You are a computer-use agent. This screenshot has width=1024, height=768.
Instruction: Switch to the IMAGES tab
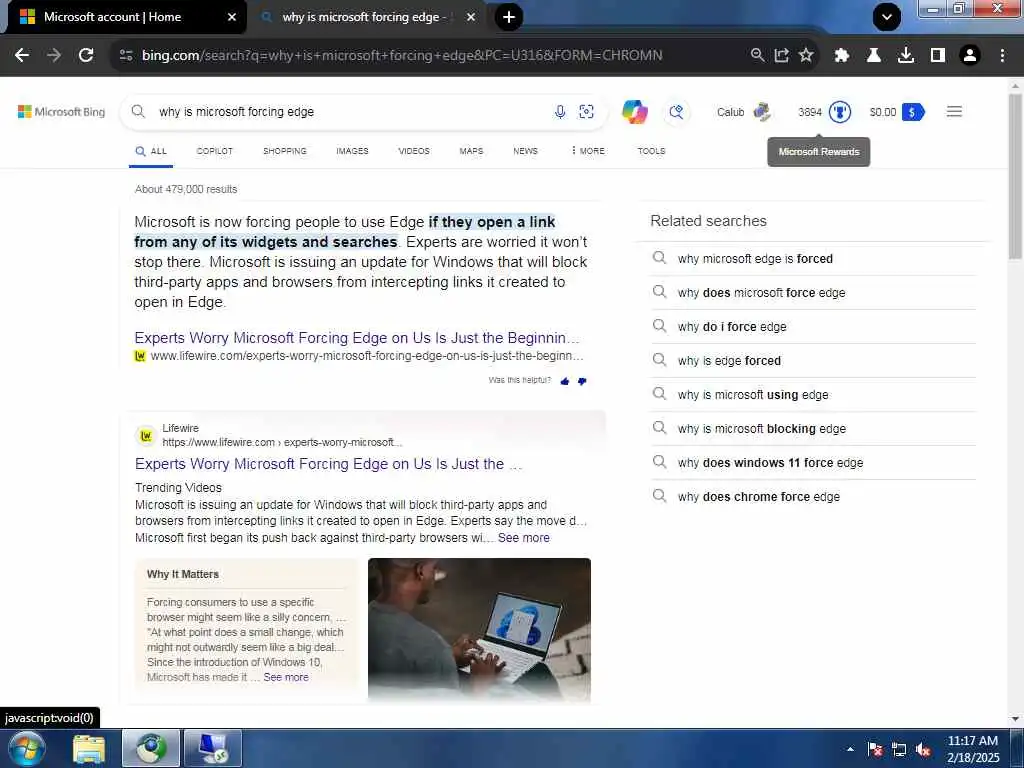pyautogui.click(x=352, y=151)
